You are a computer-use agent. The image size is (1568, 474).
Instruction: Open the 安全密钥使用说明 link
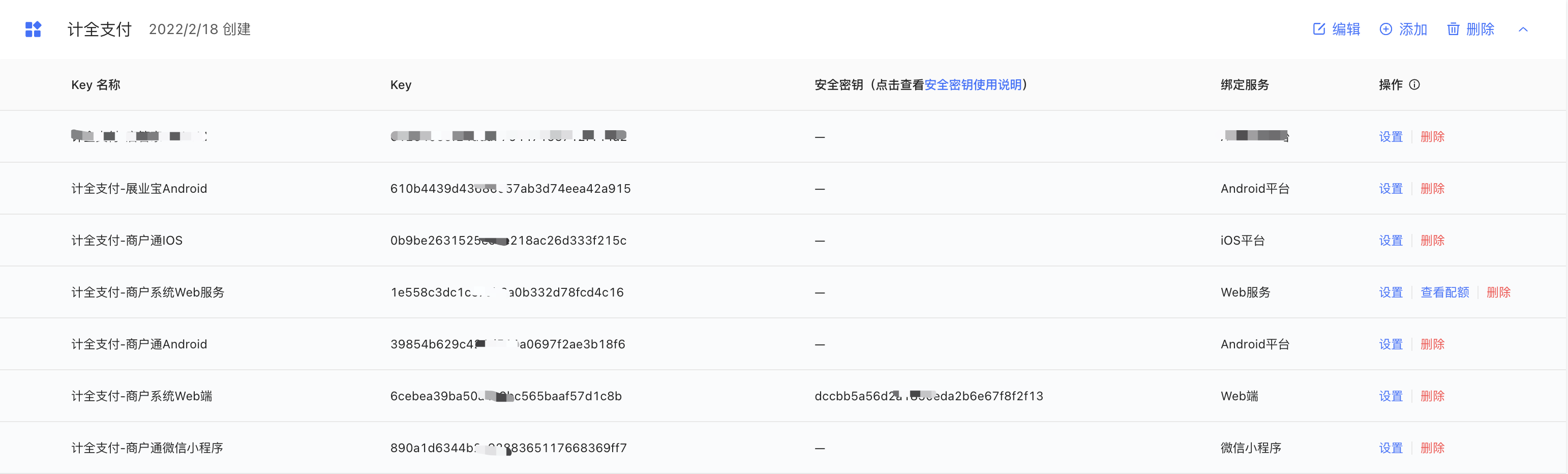[973, 85]
